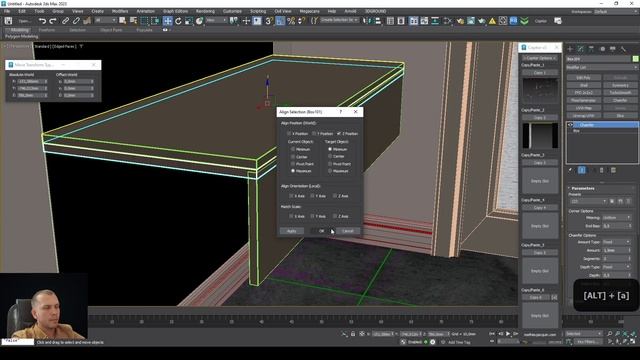Switch to the Freeform ribbon tab
The width and height of the screenshot is (640, 360).
pos(47,30)
